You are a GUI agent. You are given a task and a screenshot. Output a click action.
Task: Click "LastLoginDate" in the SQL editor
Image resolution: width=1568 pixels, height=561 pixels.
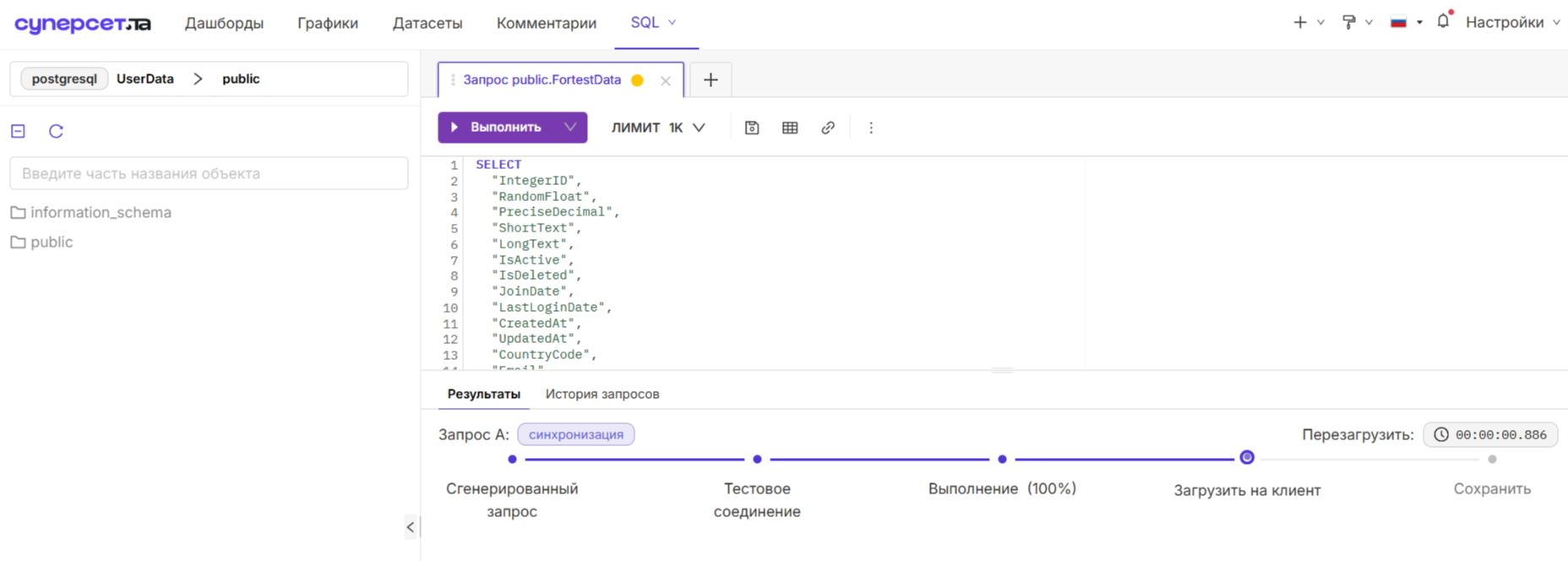click(x=548, y=308)
